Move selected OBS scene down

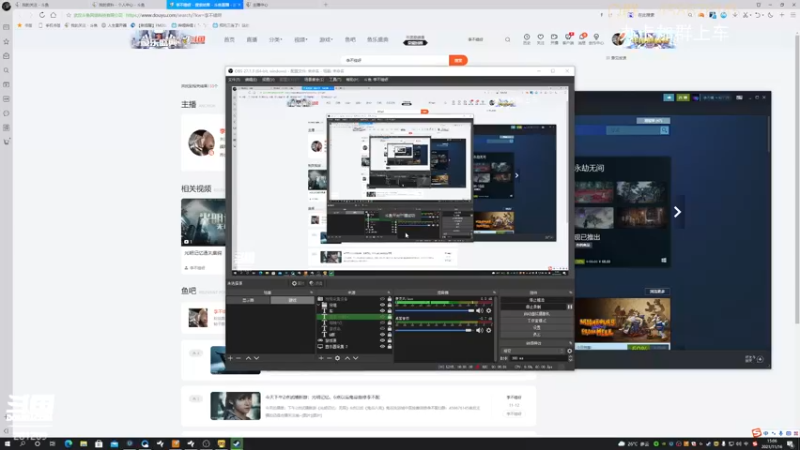pos(257,358)
